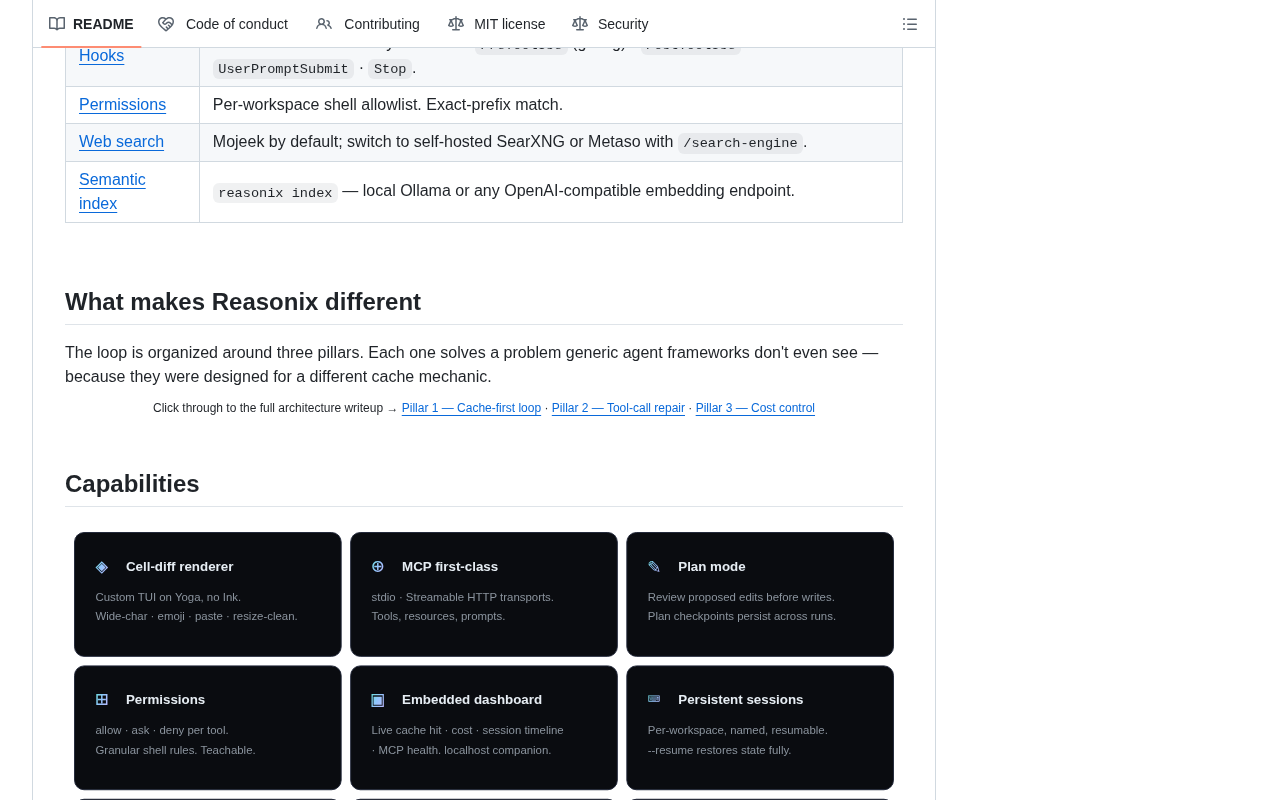Screen dimensions: 1280x800
Task: Click the Cell-diff renderer card title
Action: tap(179, 567)
